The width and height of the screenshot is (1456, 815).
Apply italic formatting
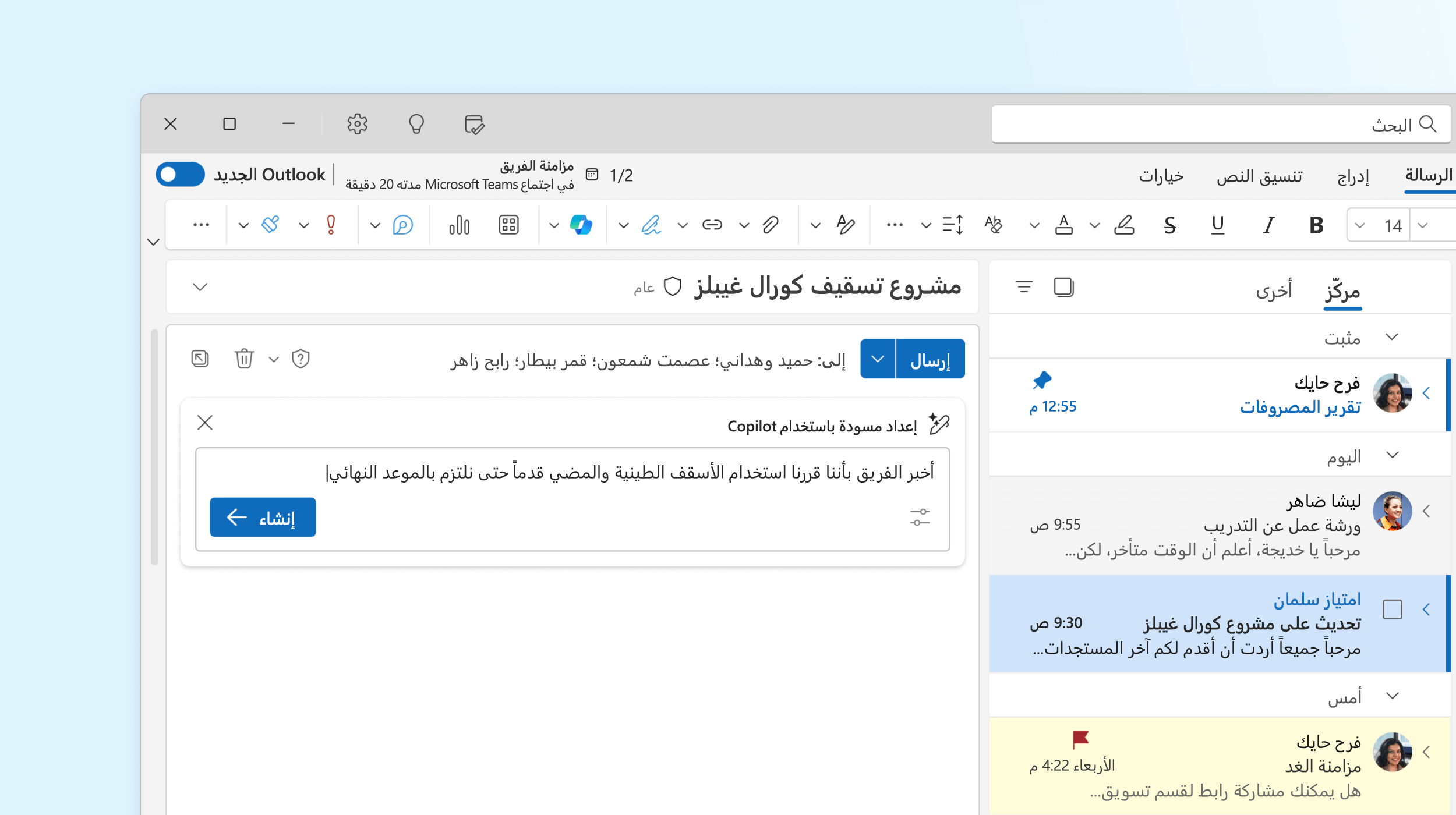(1268, 225)
